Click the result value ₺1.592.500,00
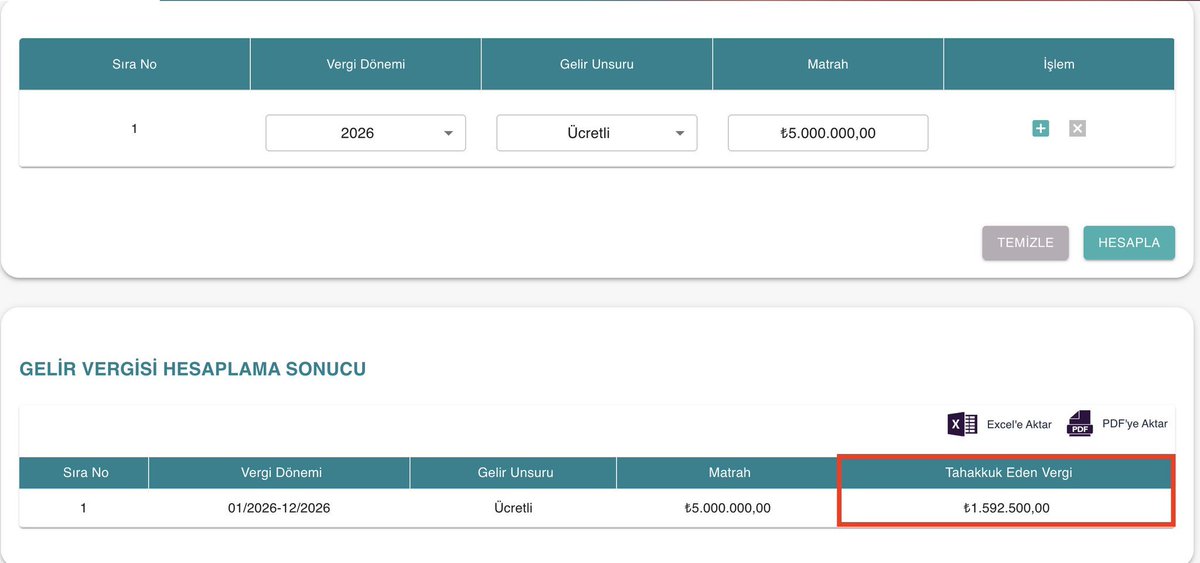Screen dimensions: 1200x563 [x=1006, y=508]
